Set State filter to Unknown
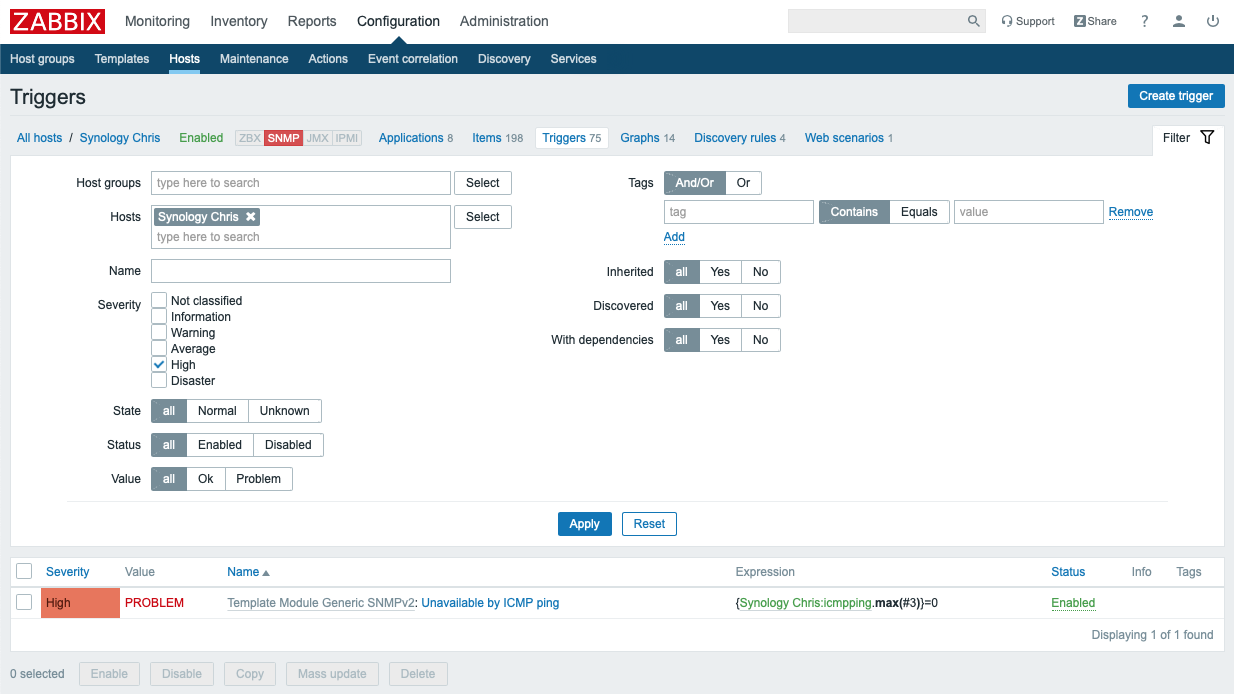The width and height of the screenshot is (1234, 694). [x=285, y=411]
